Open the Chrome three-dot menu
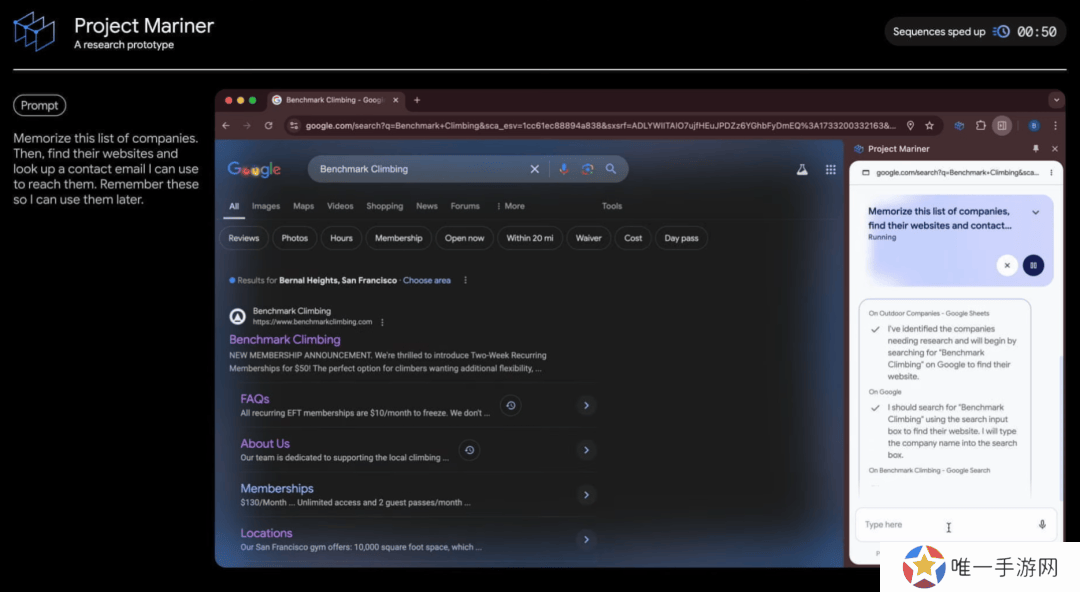1080x592 pixels. tap(1055, 125)
